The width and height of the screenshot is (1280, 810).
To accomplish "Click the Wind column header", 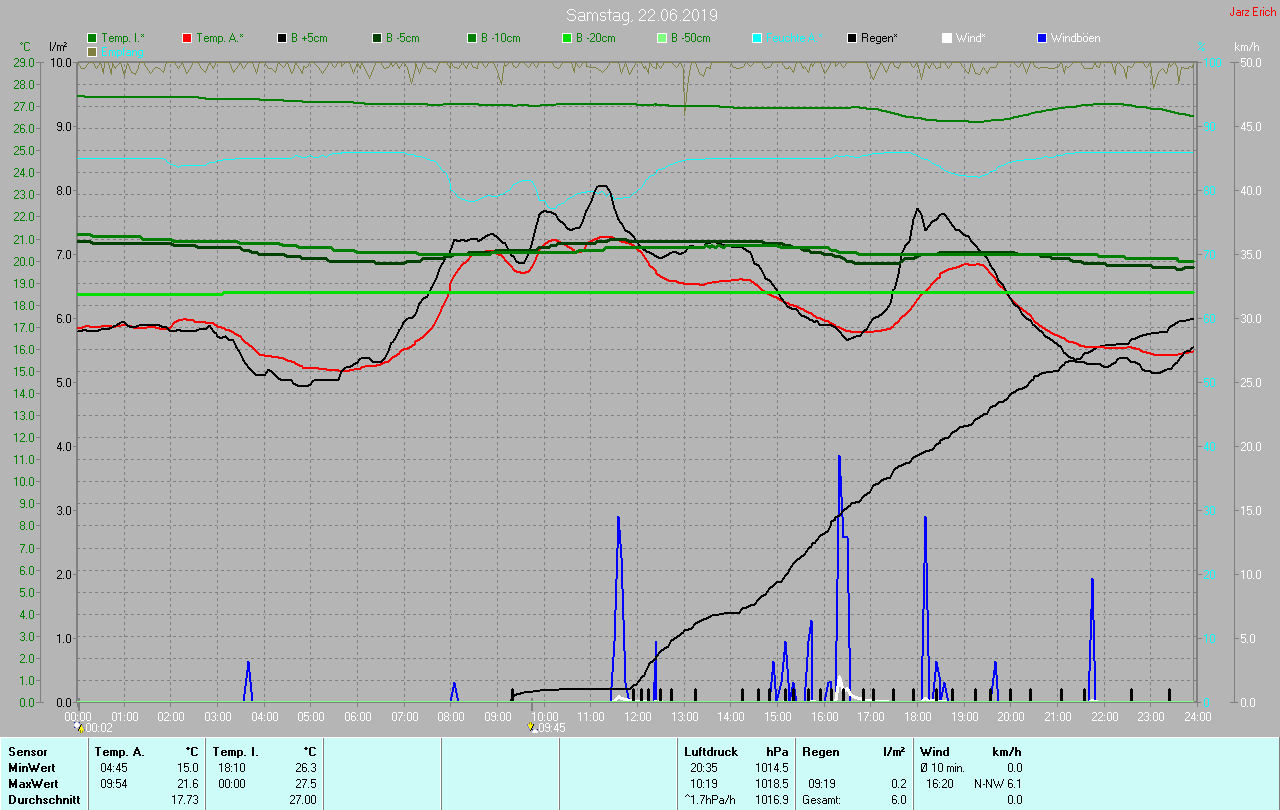I will (x=934, y=751).
